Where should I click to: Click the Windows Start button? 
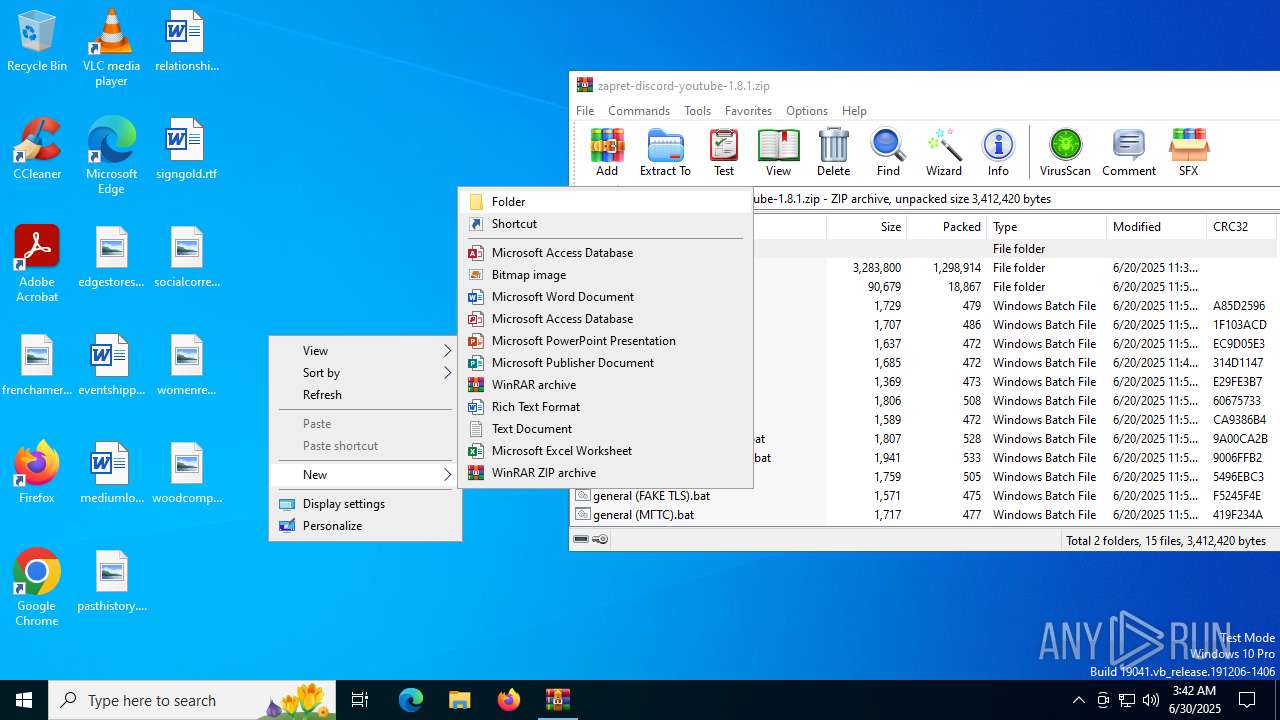pyautogui.click(x=24, y=700)
